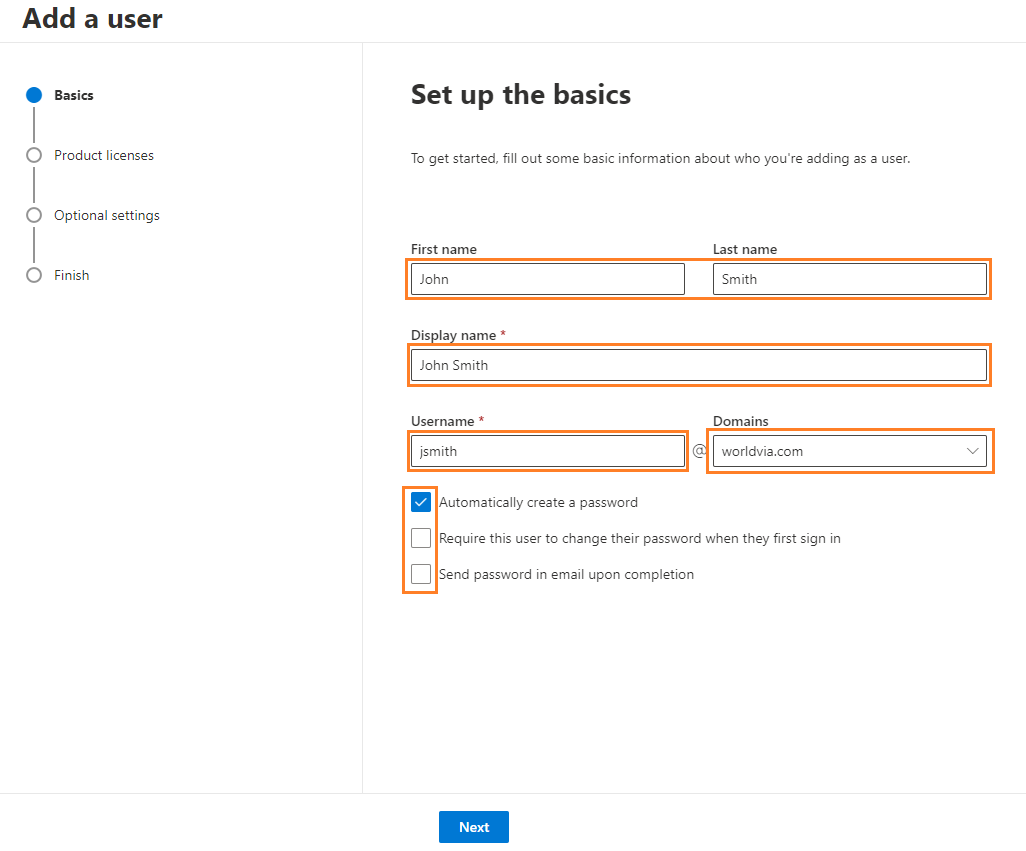Select the Basics step
The image size is (1026, 851).
pyautogui.click(x=73, y=96)
